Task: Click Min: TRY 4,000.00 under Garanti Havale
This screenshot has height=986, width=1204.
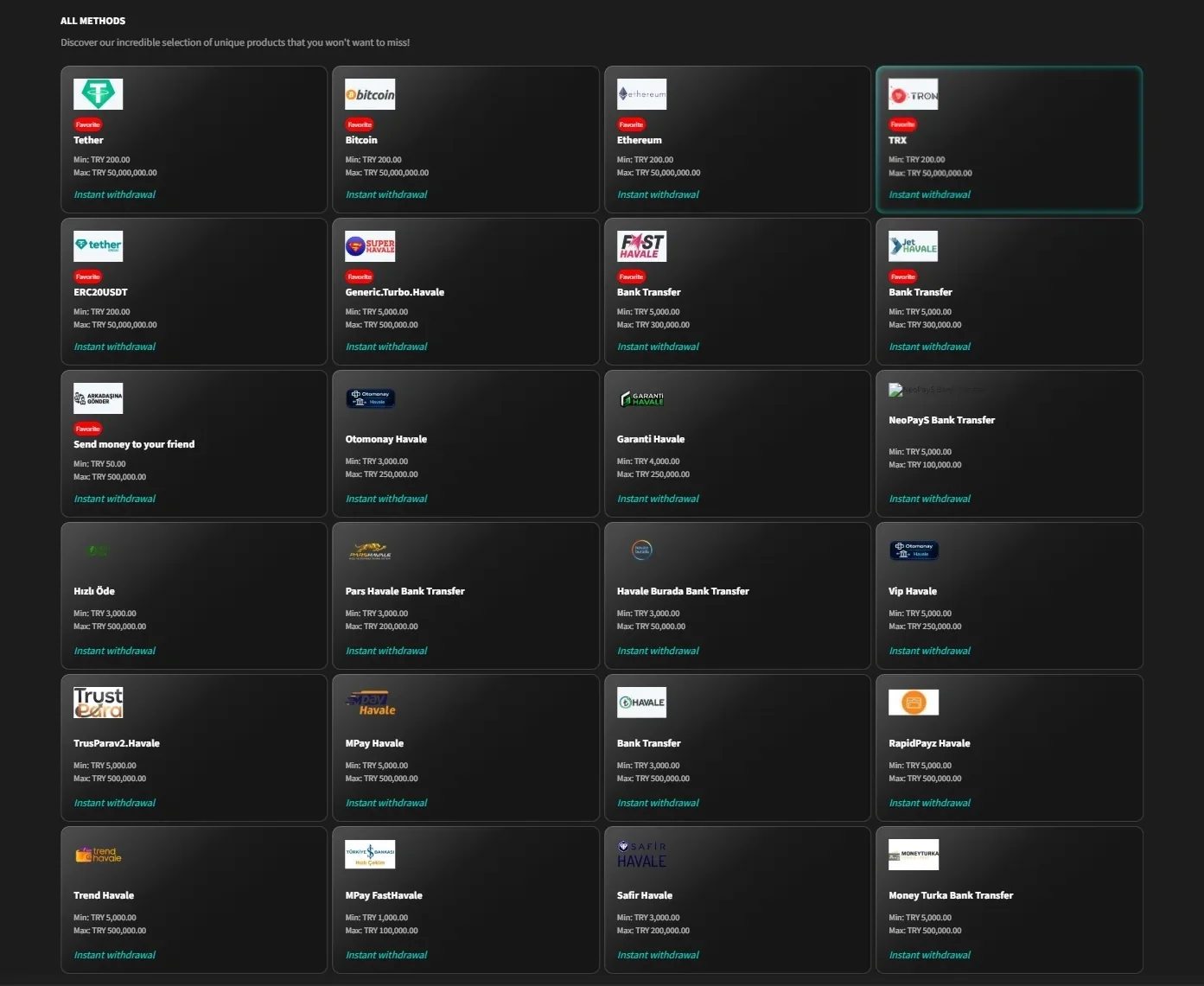Action: [648, 461]
